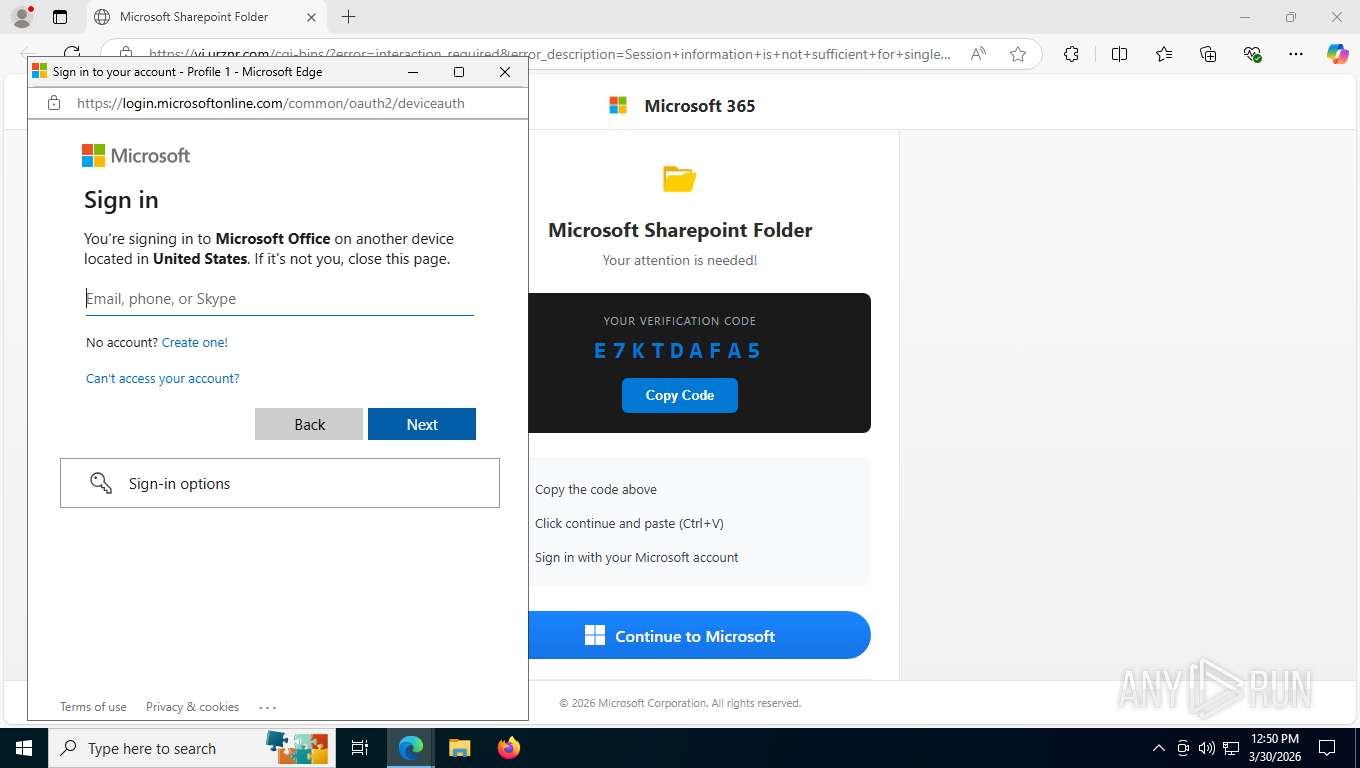Open the Favorites list icon
The height and width of the screenshot is (768, 1360).
click(x=1164, y=54)
